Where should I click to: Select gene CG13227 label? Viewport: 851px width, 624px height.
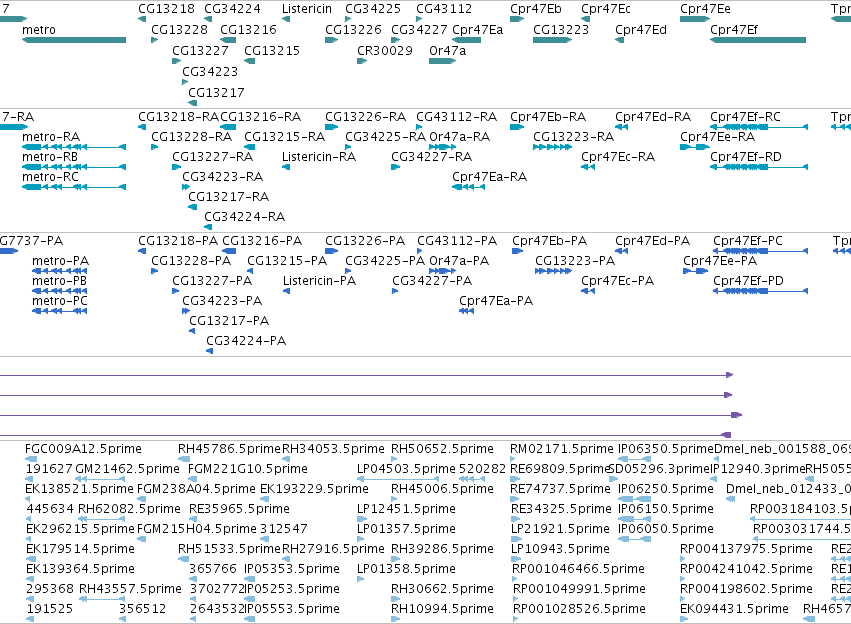(x=200, y=50)
